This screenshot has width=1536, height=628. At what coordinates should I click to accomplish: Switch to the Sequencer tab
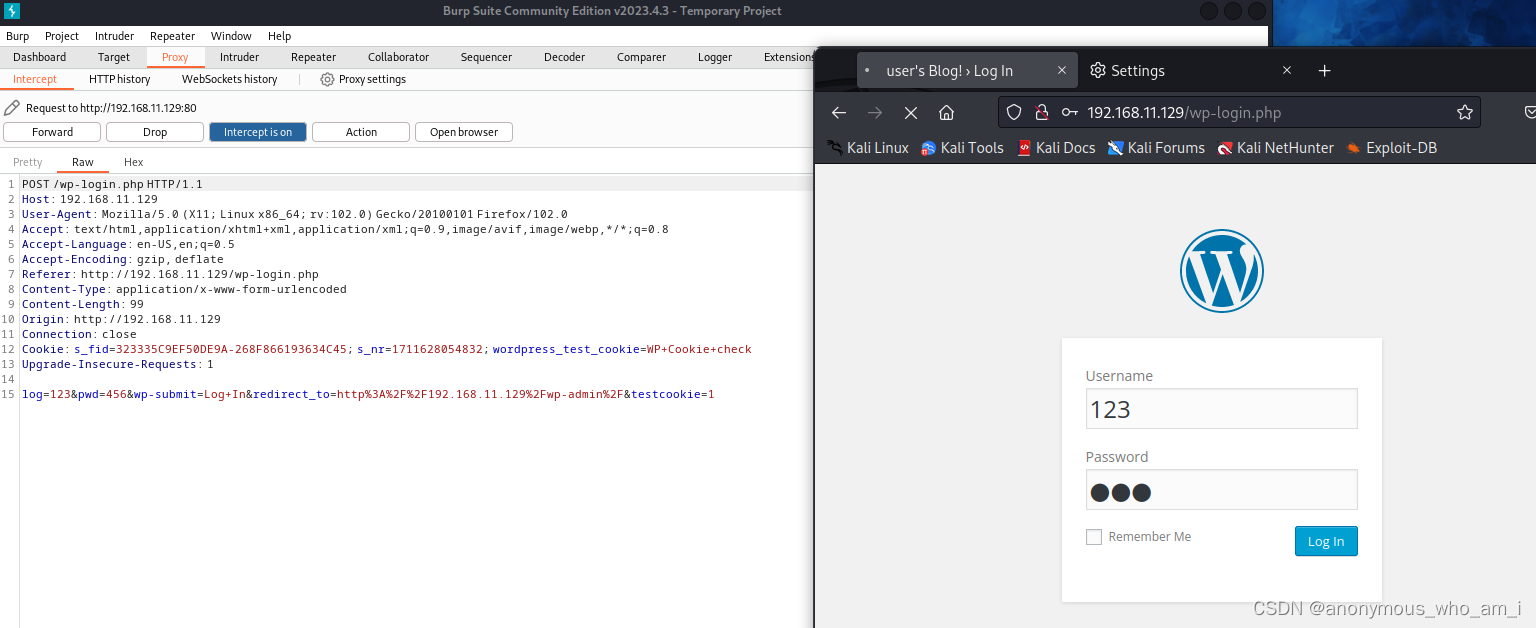[x=486, y=57]
